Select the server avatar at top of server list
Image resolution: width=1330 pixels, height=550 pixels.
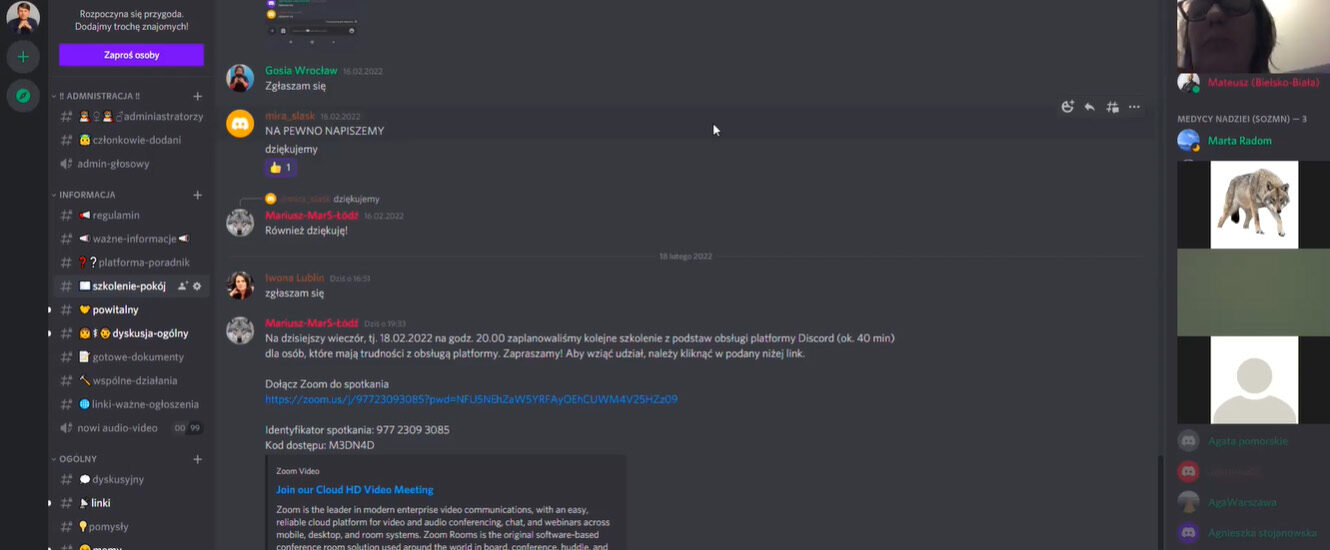coord(23,16)
